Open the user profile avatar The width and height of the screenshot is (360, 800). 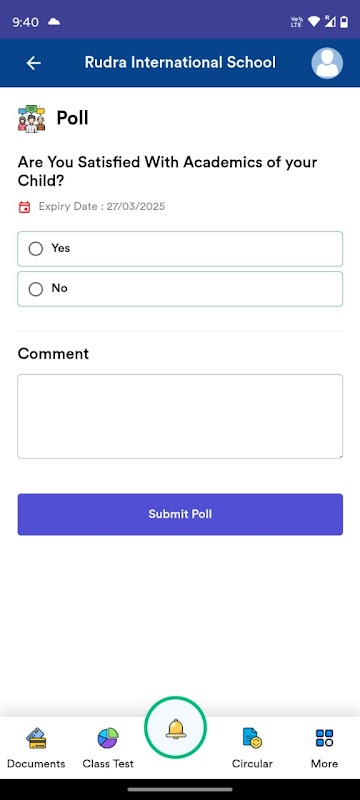(327, 63)
